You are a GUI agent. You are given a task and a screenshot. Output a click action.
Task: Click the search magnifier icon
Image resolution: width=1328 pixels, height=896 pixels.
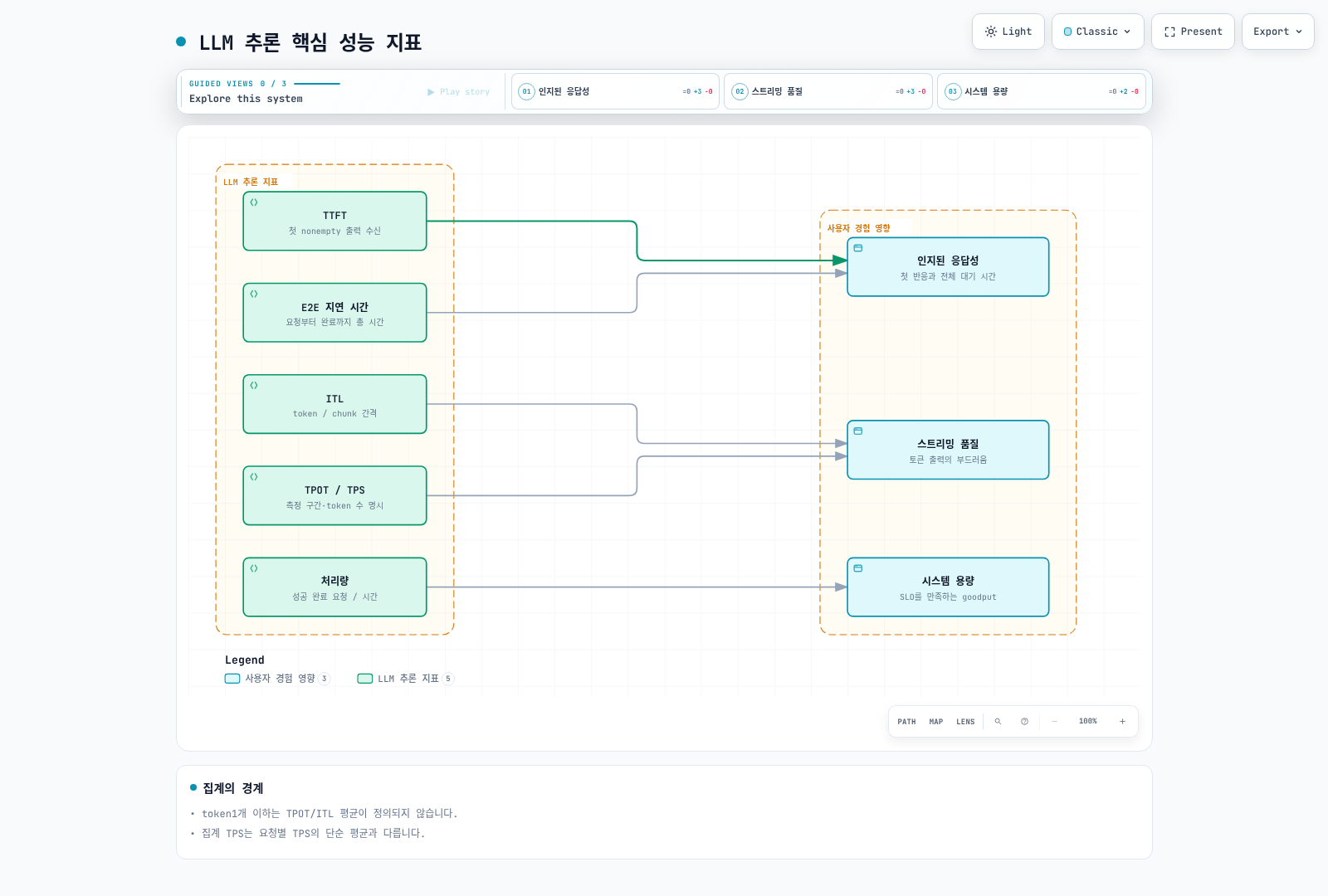click(x=998, y=722)
